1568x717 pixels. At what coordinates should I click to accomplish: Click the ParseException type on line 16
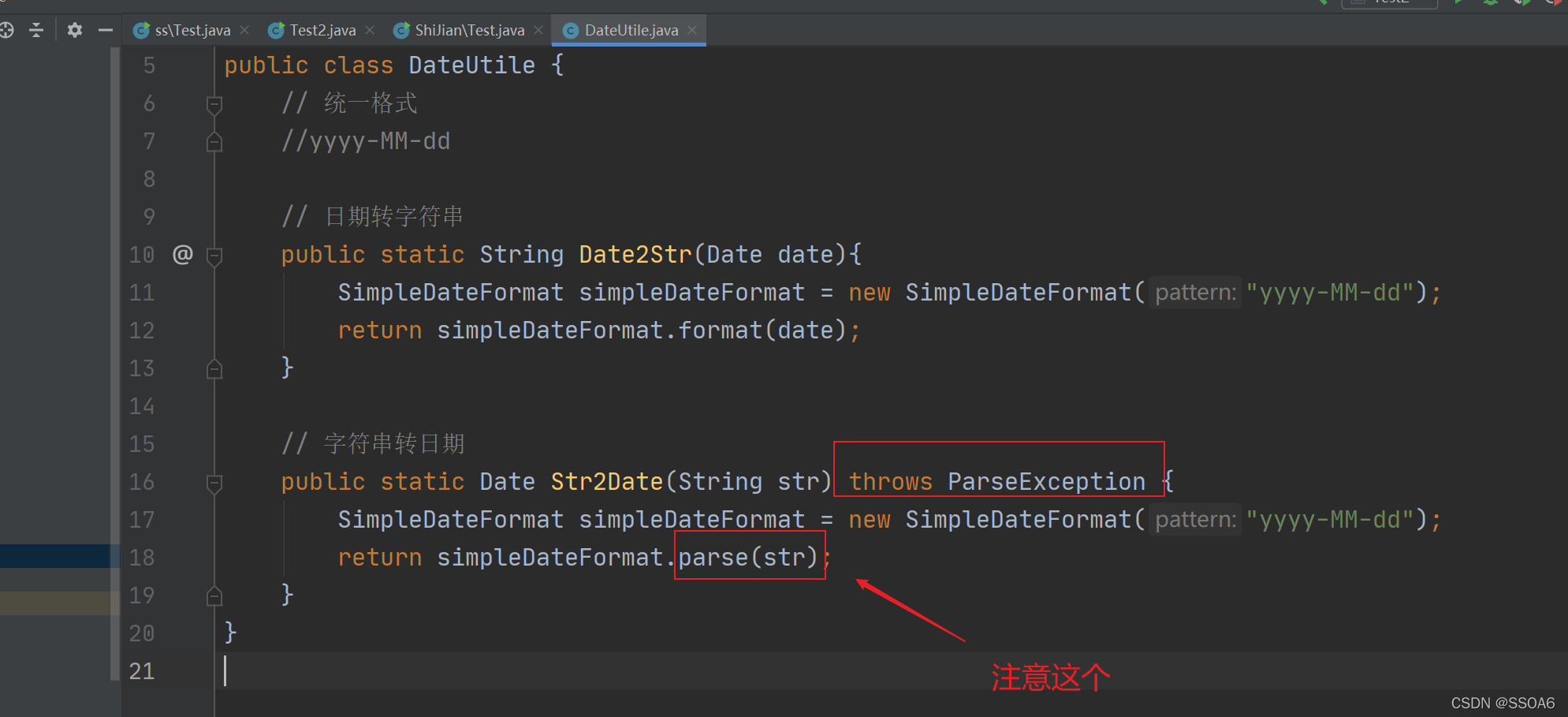click(1046, 481)
